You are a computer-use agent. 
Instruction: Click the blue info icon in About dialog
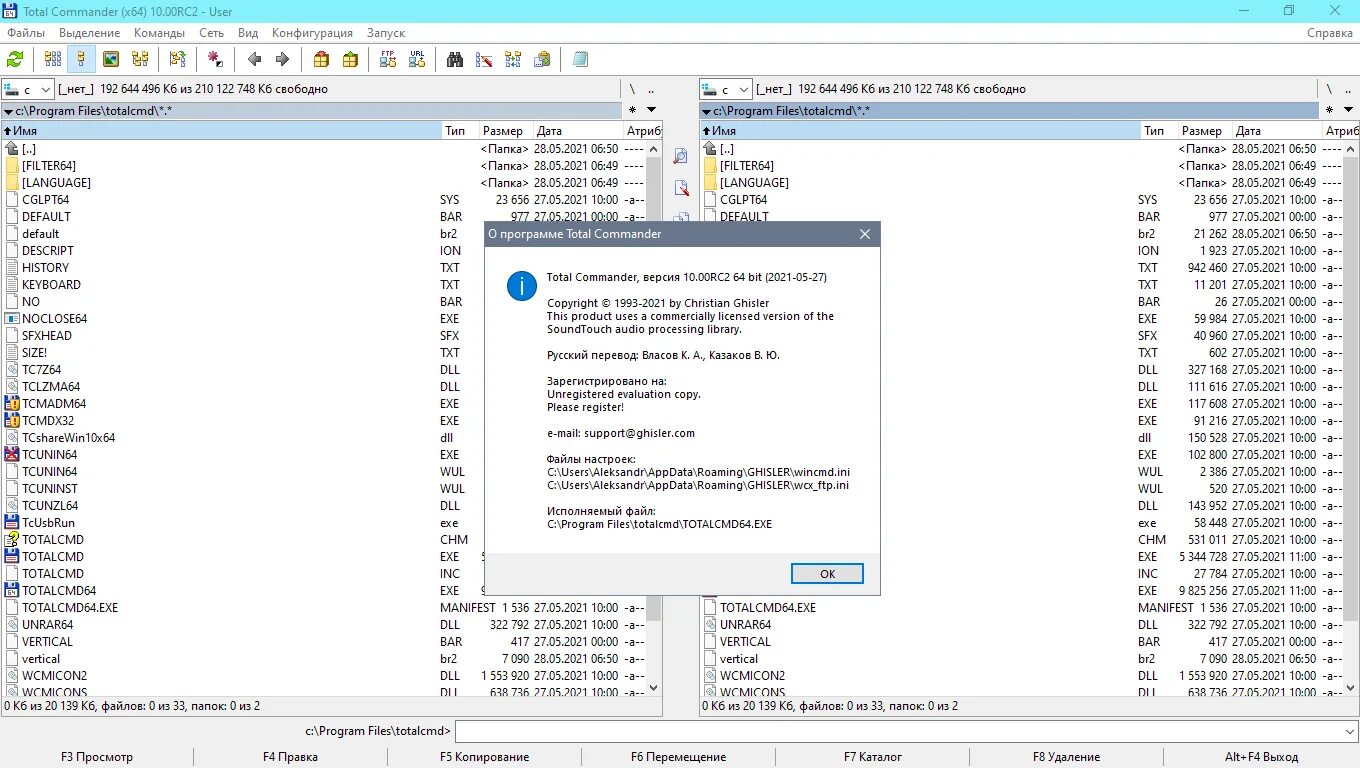click(522, 285)
